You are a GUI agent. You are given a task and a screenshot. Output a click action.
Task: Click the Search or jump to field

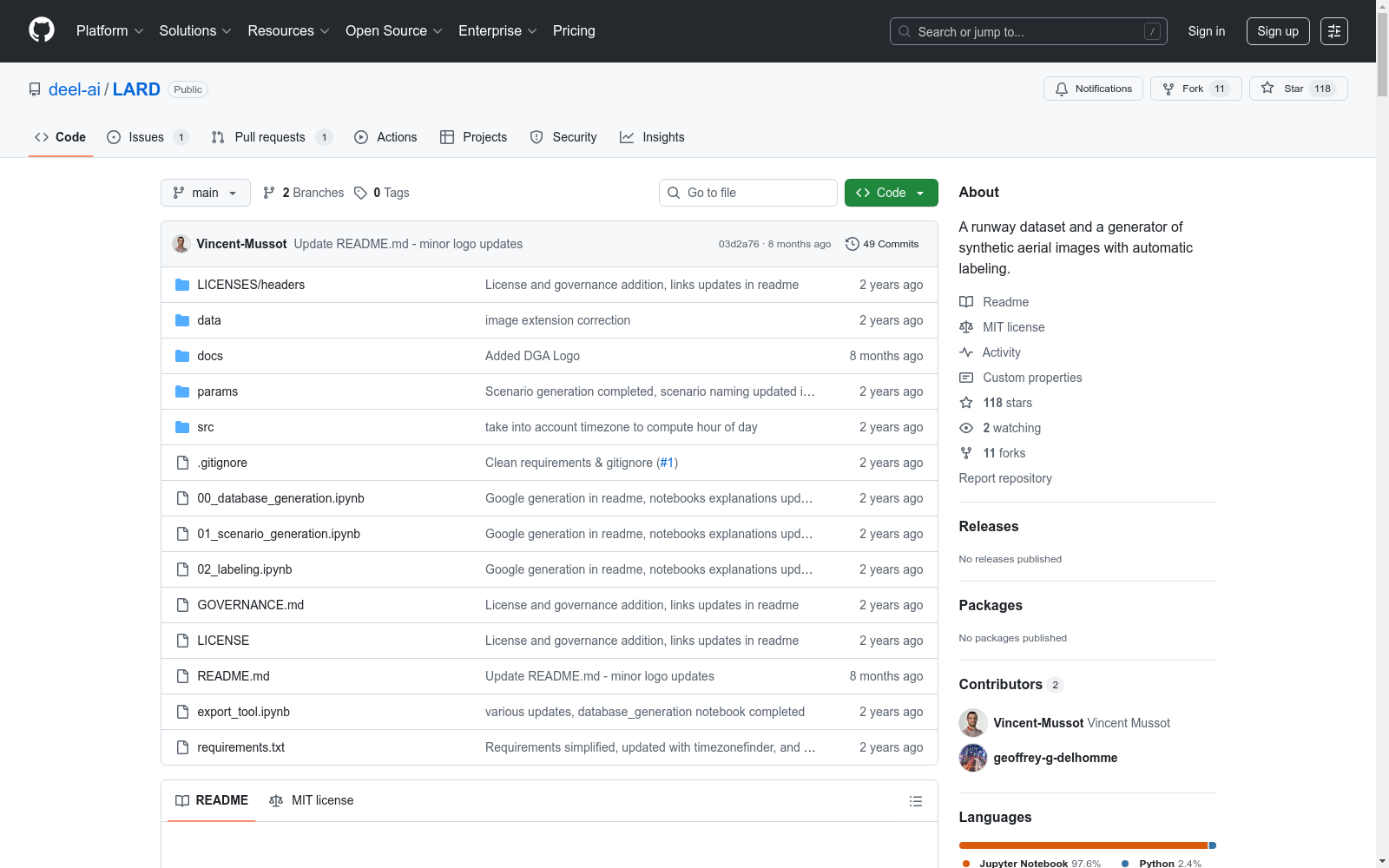point(1029,31)
